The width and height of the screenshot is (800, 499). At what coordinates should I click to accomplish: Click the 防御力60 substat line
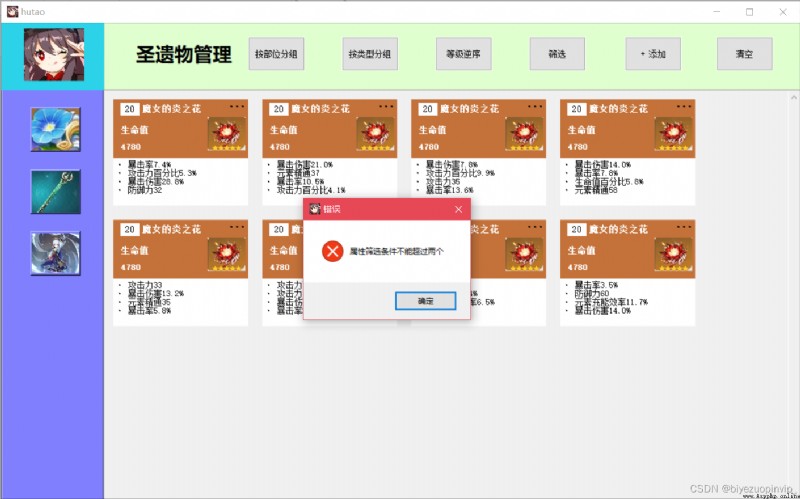[592, 293]
